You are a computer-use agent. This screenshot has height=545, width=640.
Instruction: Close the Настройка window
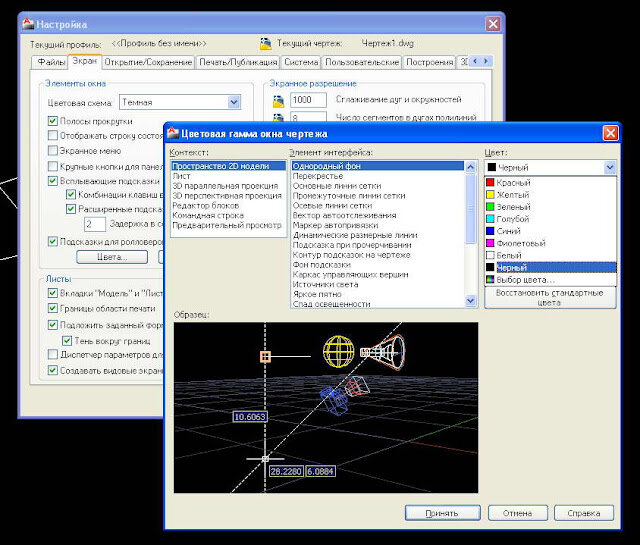(x=493, y=24)
